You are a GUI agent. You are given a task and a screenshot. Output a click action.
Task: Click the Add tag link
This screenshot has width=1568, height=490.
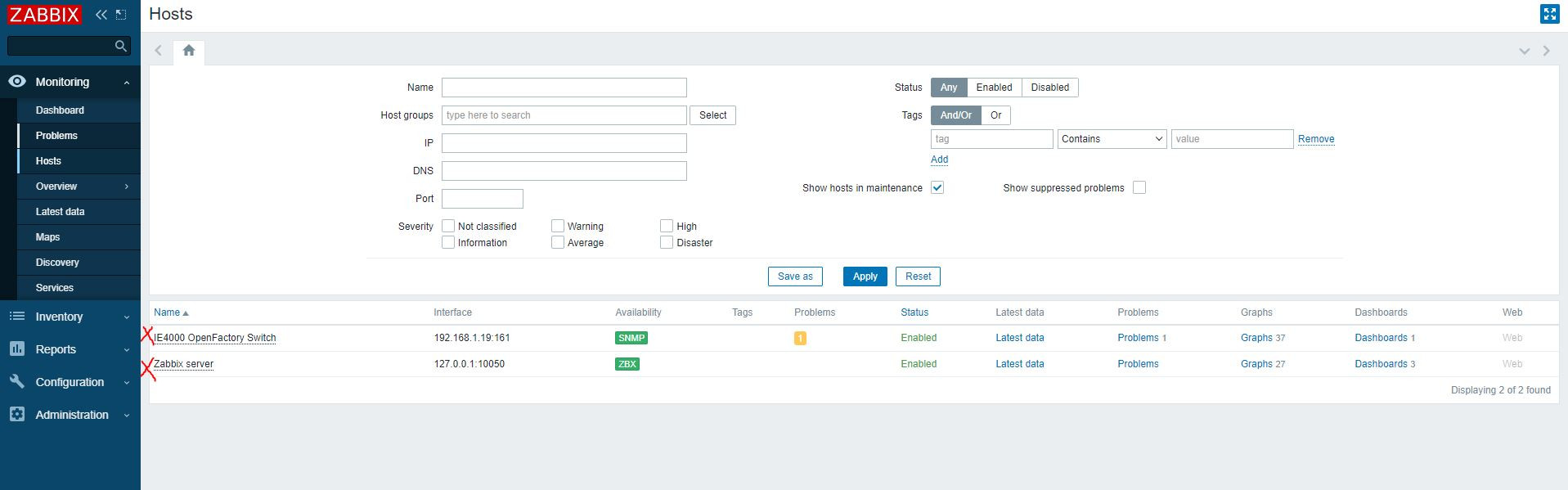click(x=939, y=160)
